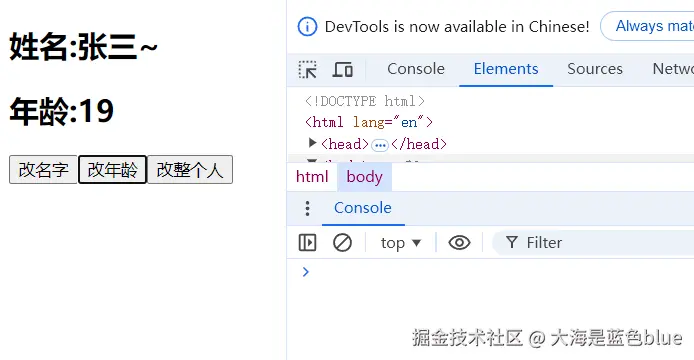The height and width of the screenshot is (360, 694).
Task: Focus the console Filter field
Action: click(593, 243)
